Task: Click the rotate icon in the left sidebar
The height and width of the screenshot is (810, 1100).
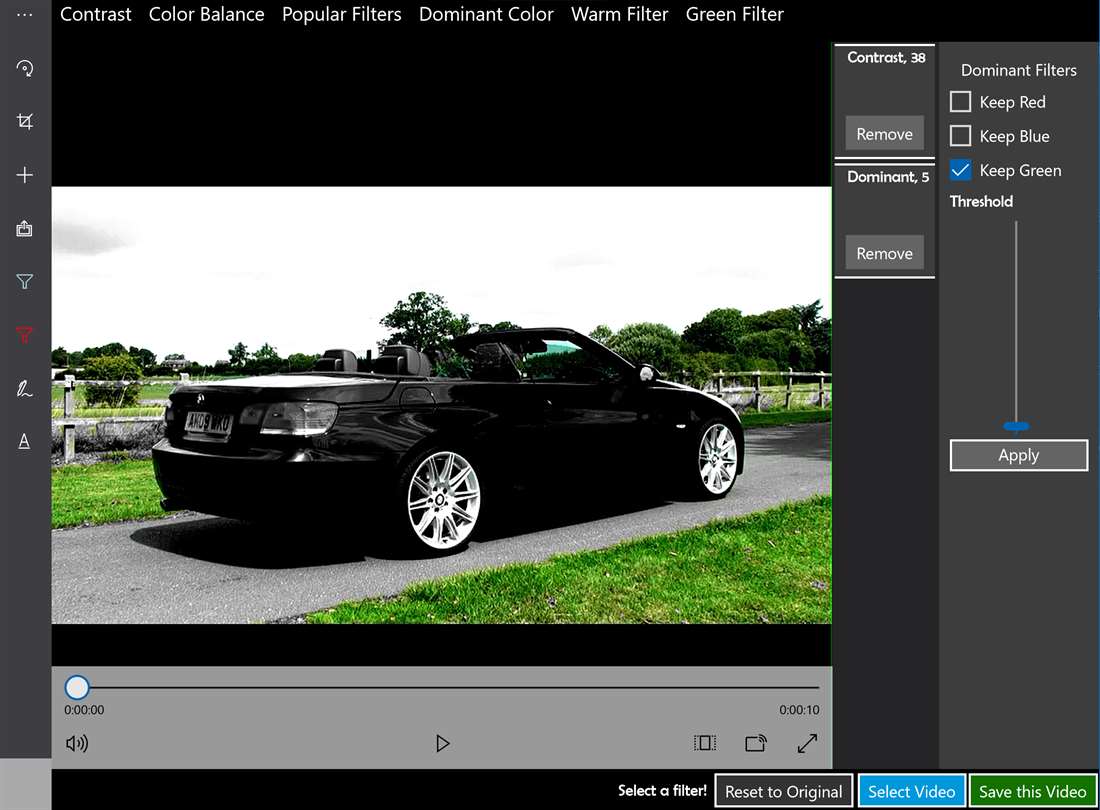Action: coord(25,68)
